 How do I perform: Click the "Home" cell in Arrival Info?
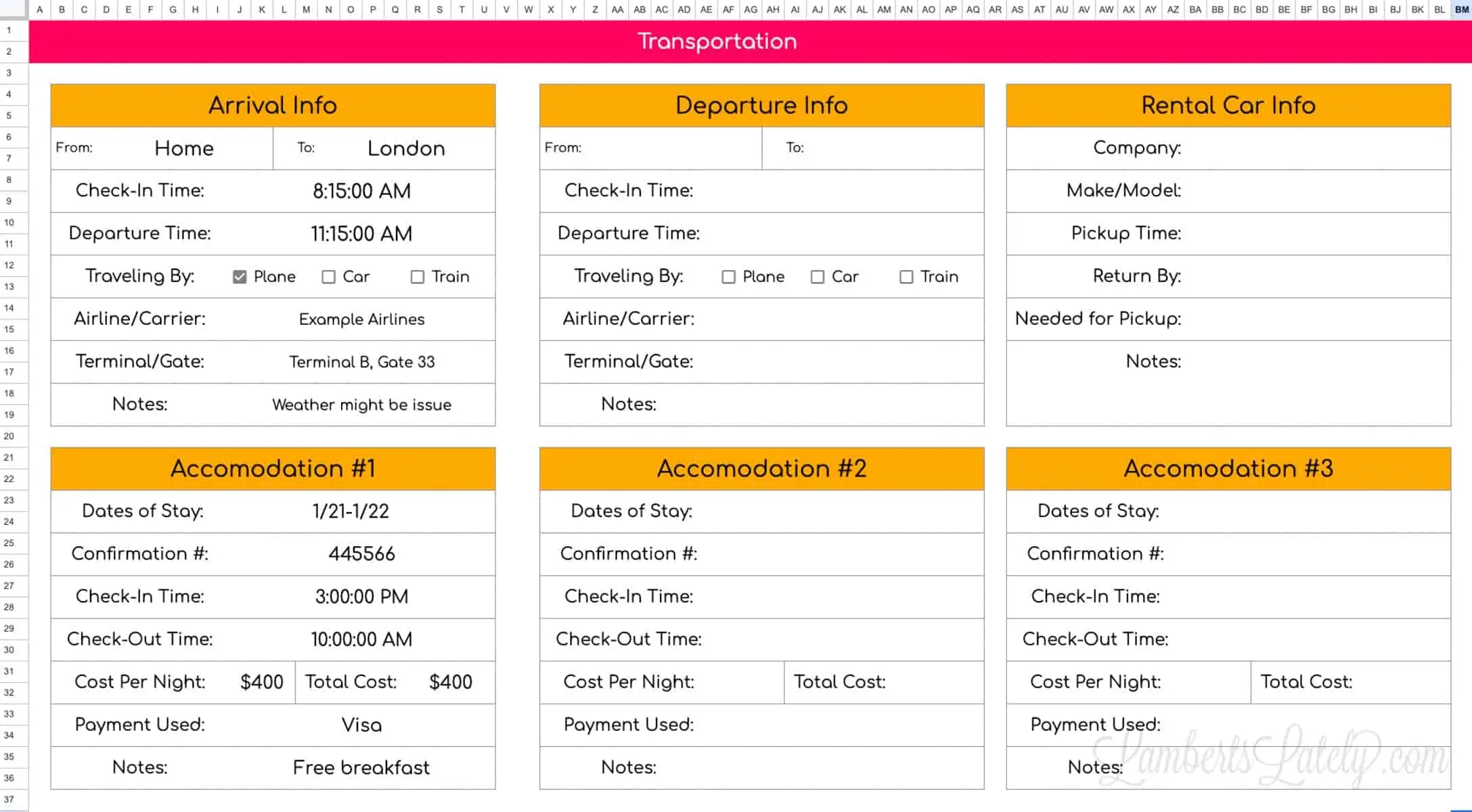(x=183, y=148)
